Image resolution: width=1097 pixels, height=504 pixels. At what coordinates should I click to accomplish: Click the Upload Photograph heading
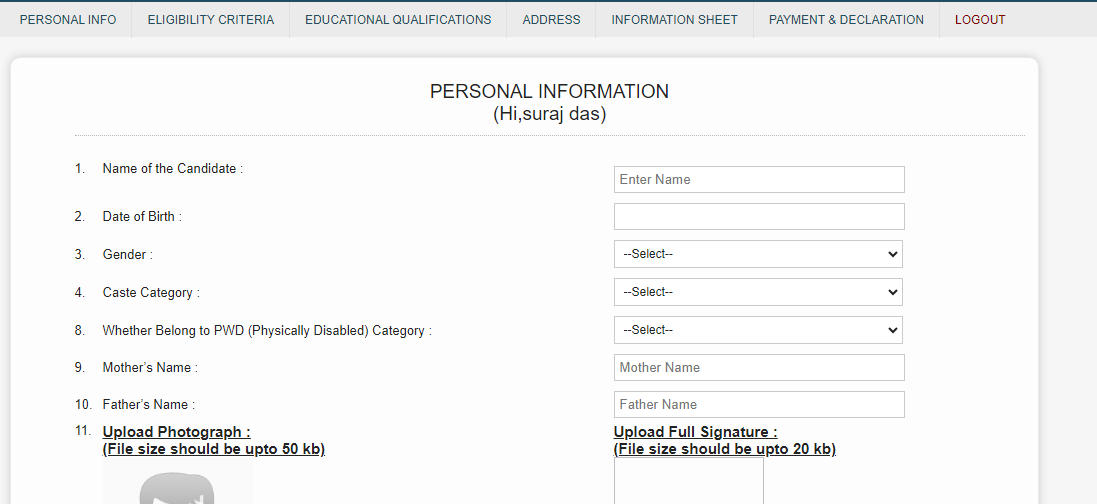pos(176,432)
